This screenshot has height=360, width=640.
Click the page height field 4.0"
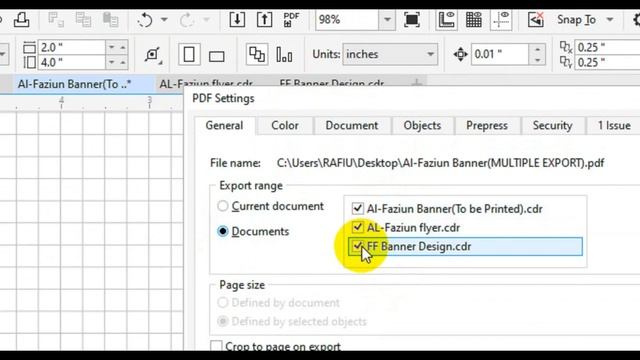(x=71, y=62)
